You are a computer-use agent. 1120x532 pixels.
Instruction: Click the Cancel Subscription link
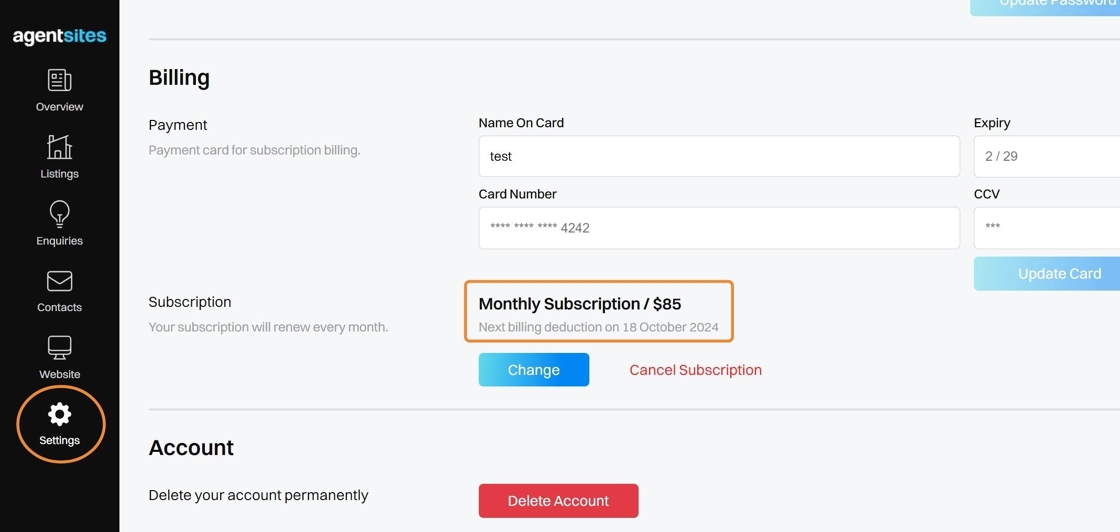click(695, 370)
